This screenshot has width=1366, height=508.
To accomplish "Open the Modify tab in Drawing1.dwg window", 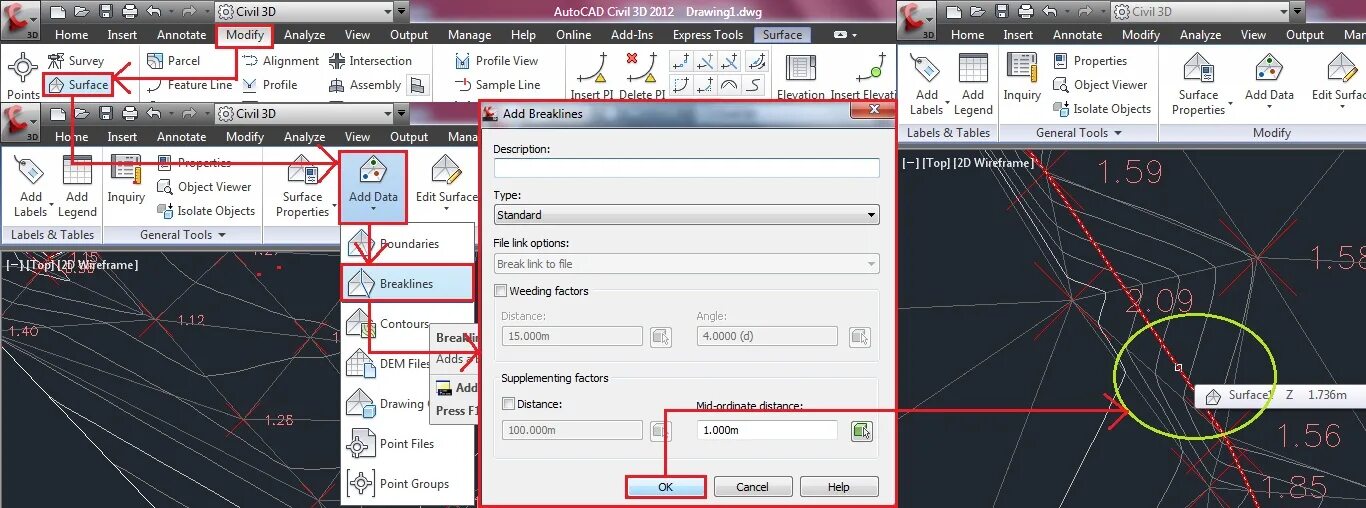I will (245, 35).
